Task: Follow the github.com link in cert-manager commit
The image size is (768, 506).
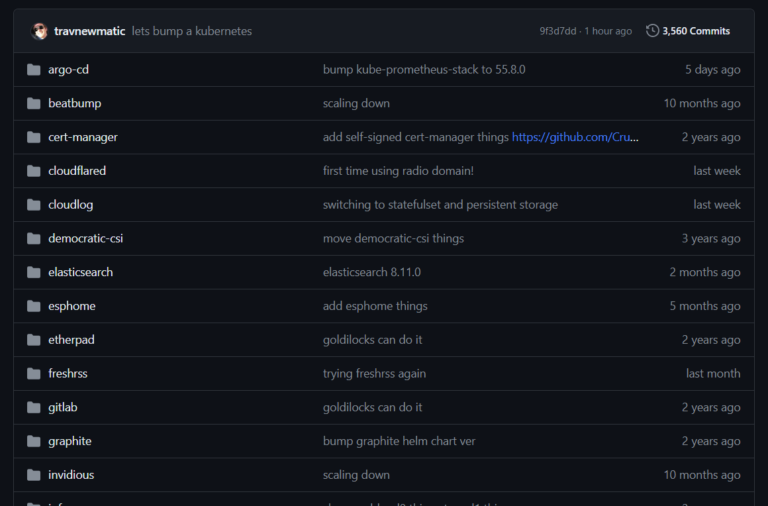Action: pos(575,137)
